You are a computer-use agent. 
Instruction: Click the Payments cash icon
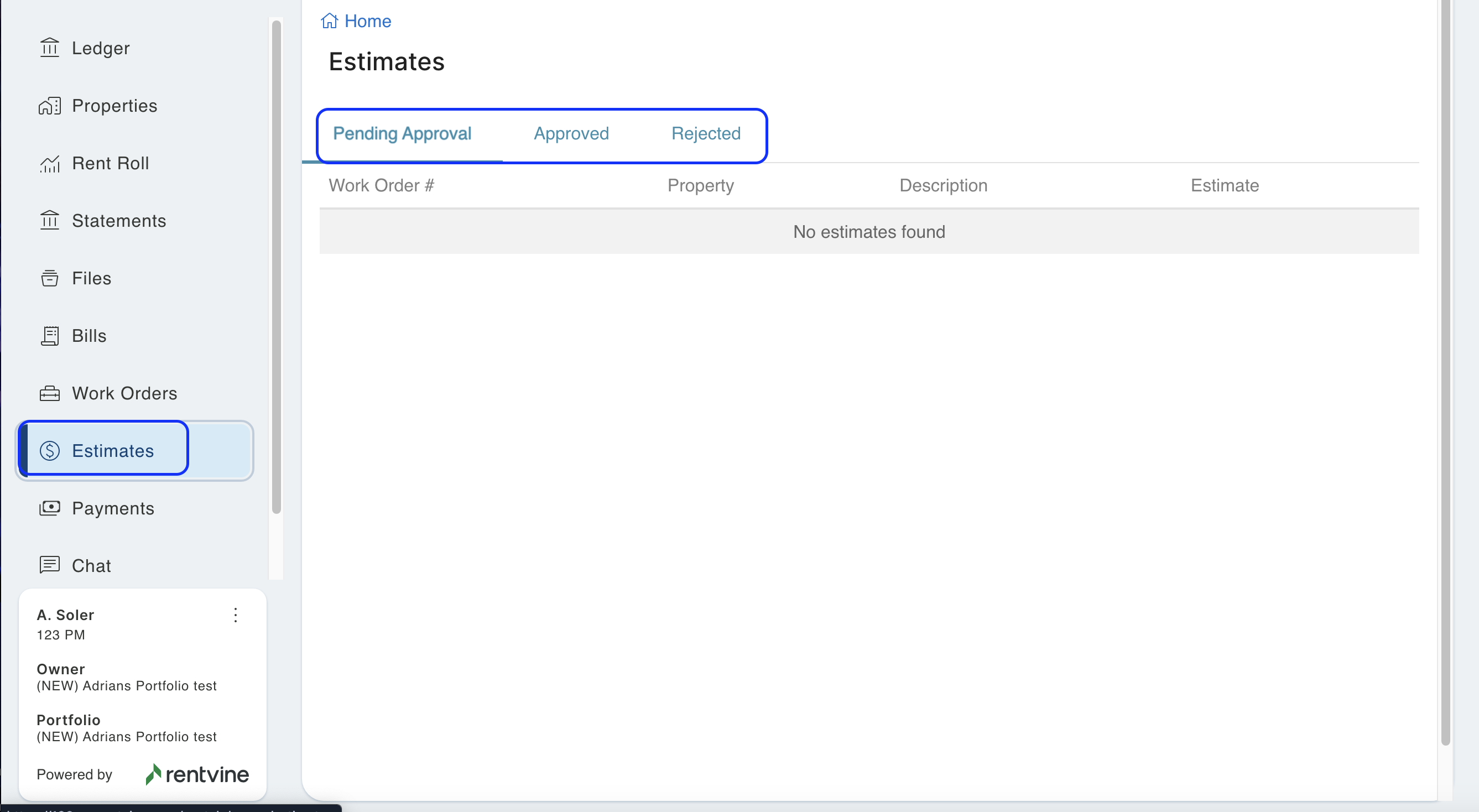[x=49, y=508]
